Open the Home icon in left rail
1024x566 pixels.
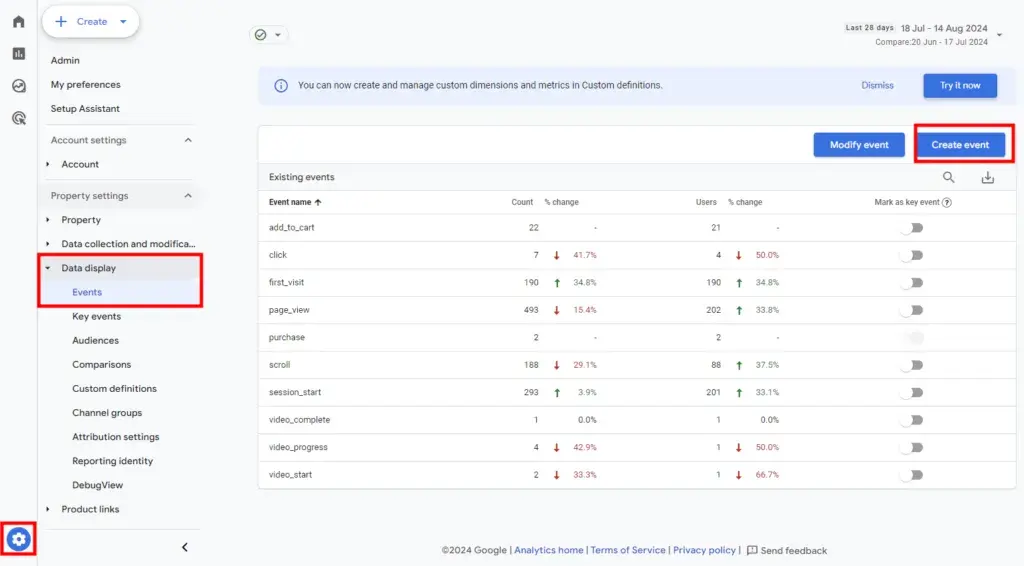tap(18, 21)
